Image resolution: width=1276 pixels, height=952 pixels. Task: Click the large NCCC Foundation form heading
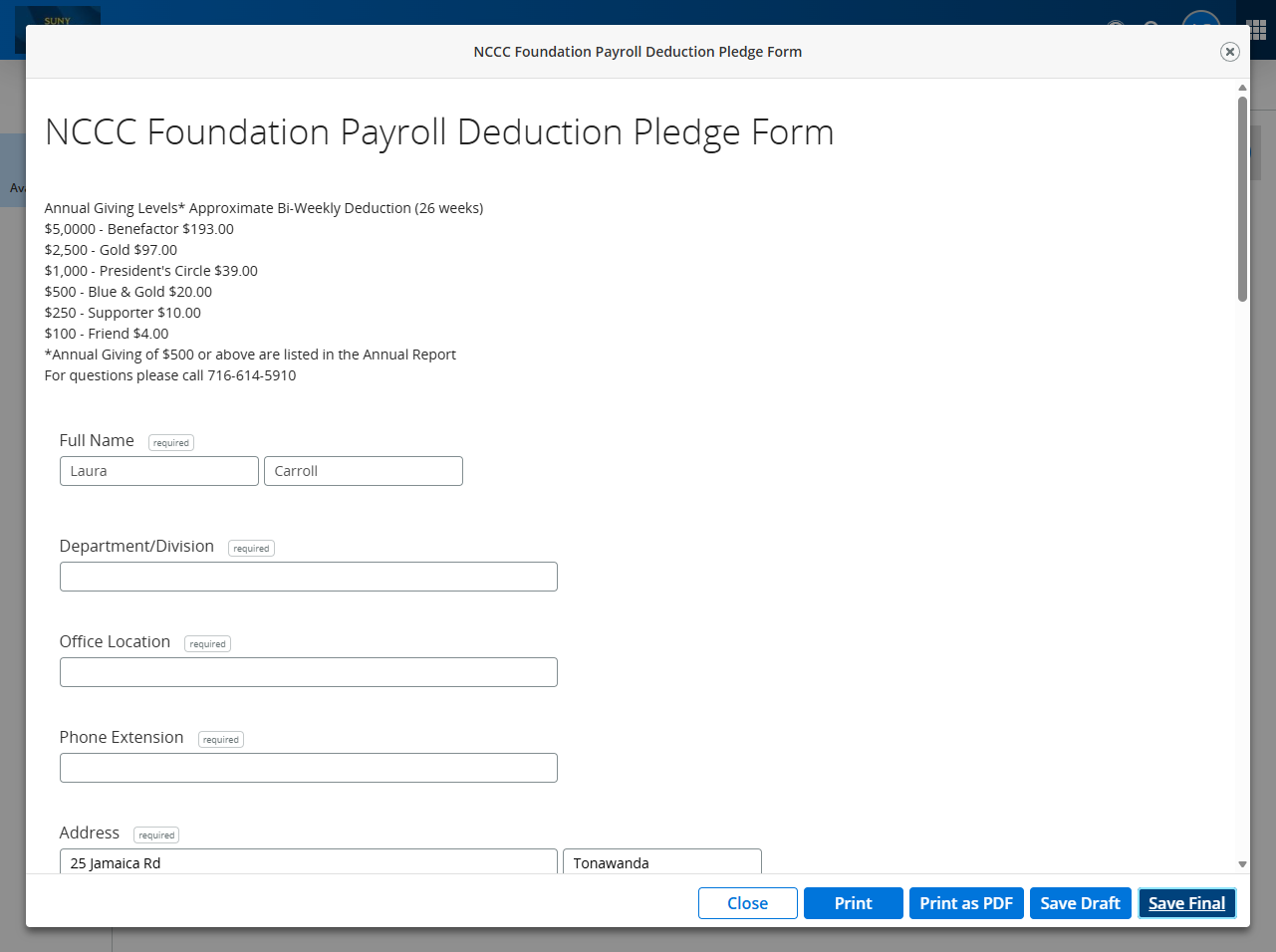pyautogui.click(x=439, y=132)
